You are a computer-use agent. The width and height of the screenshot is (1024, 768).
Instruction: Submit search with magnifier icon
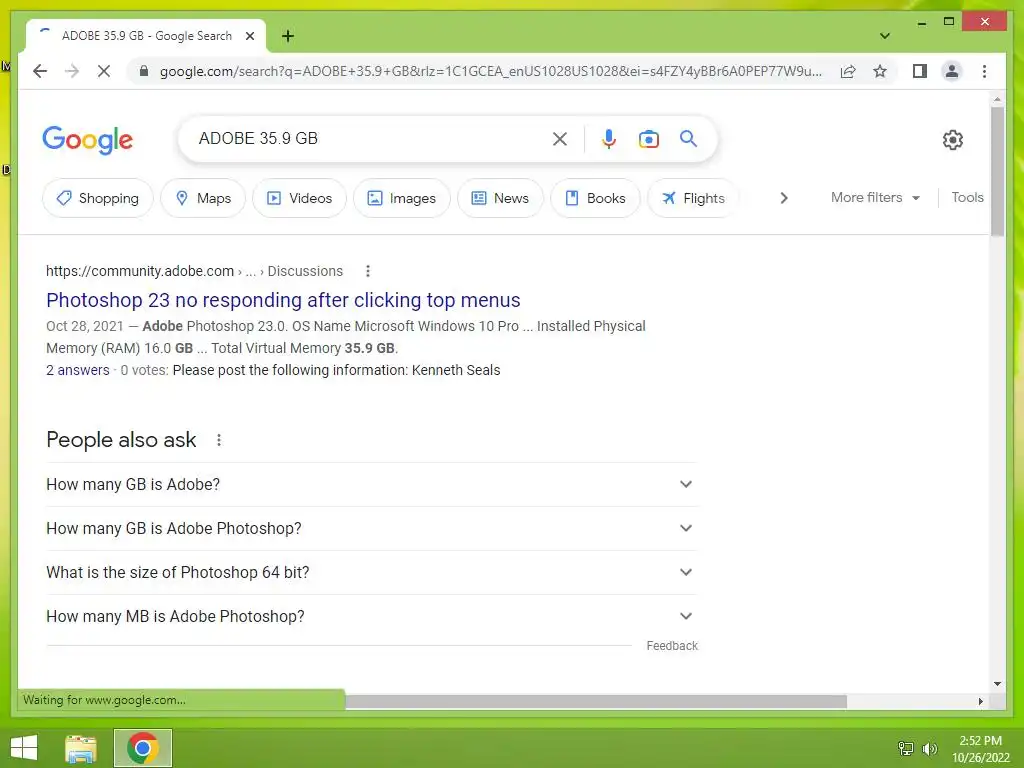688,138
